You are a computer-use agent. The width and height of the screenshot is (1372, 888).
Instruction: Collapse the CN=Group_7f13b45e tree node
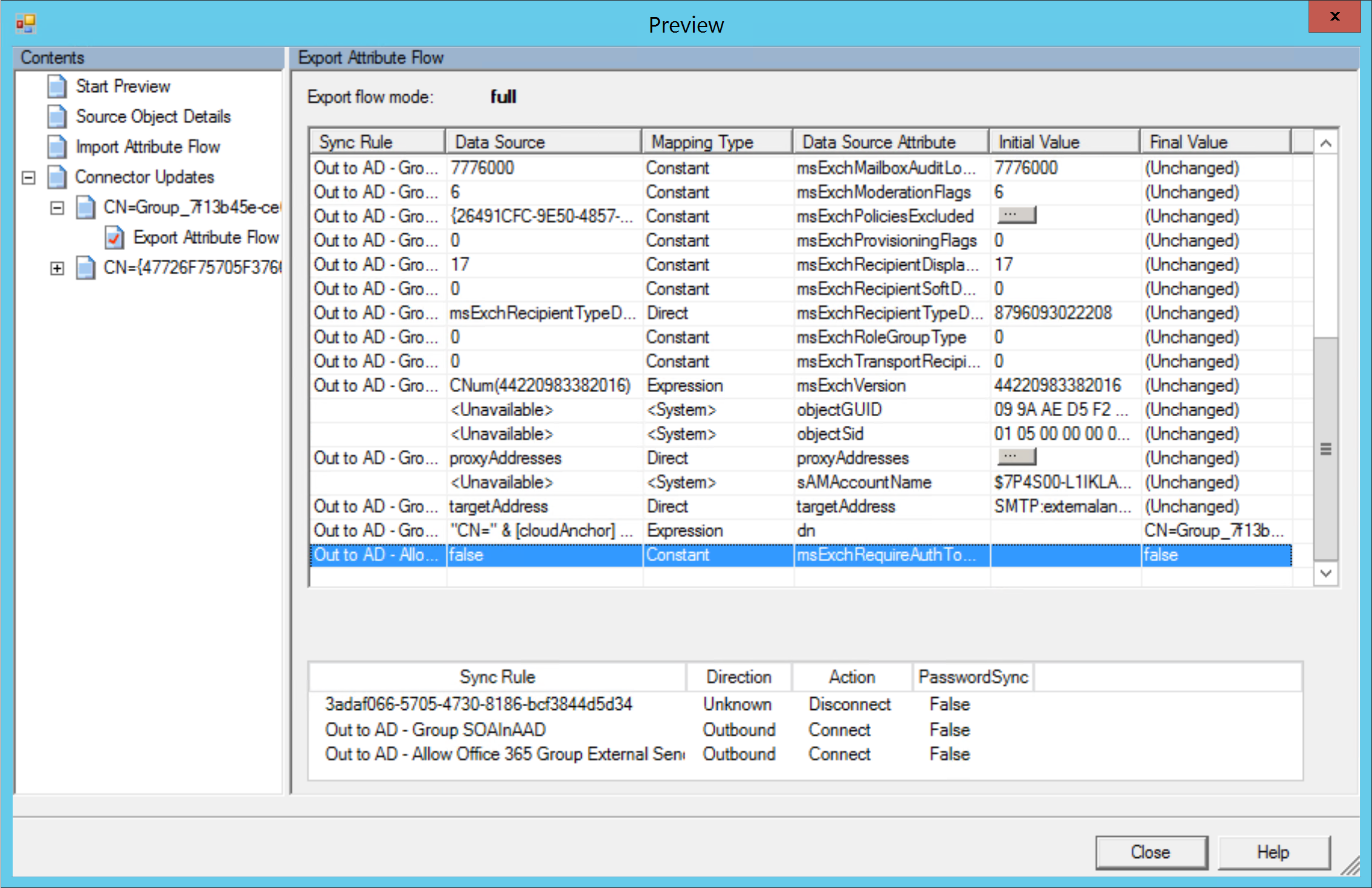(x=57, y=208)
